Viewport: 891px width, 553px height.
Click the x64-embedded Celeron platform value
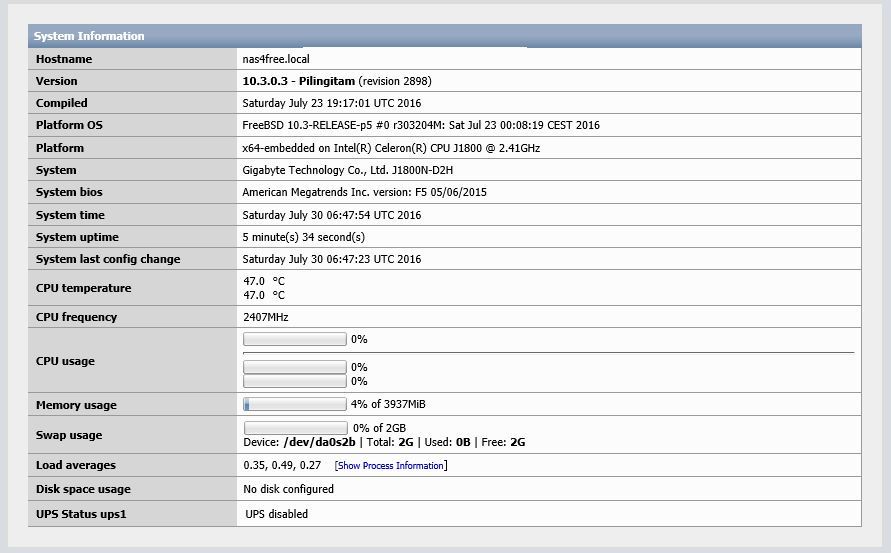[391, 148]
